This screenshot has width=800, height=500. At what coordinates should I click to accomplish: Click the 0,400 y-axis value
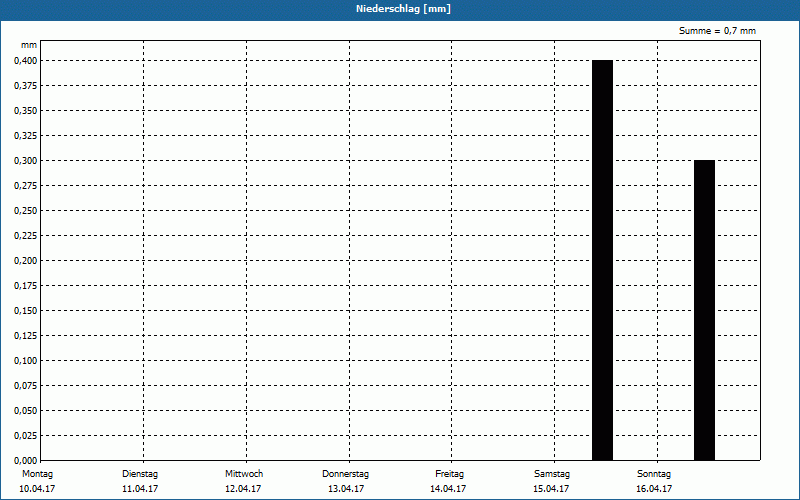tap(26, 61)
